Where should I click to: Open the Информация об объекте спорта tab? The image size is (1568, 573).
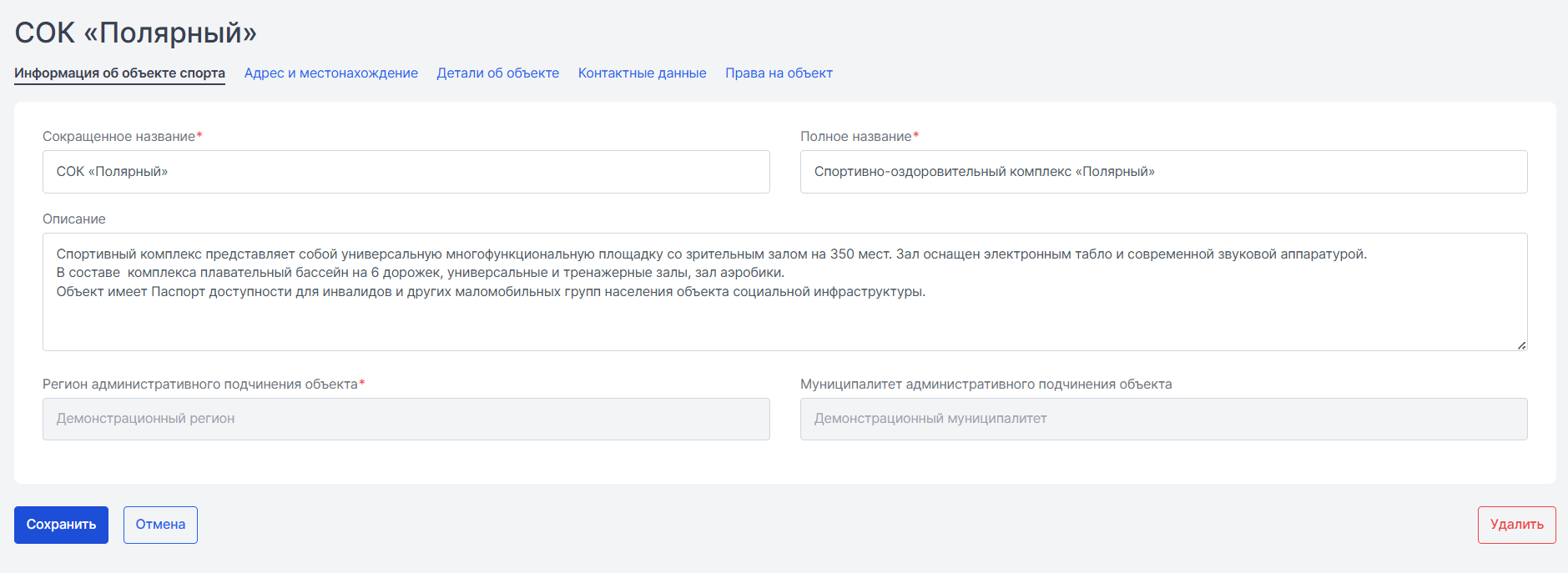pos(119,73)
